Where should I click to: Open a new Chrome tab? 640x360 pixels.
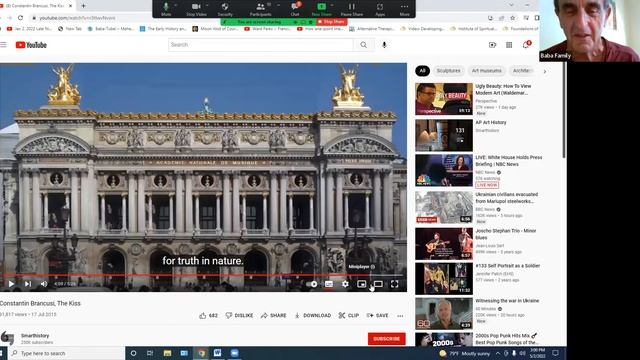click(83, 6)
